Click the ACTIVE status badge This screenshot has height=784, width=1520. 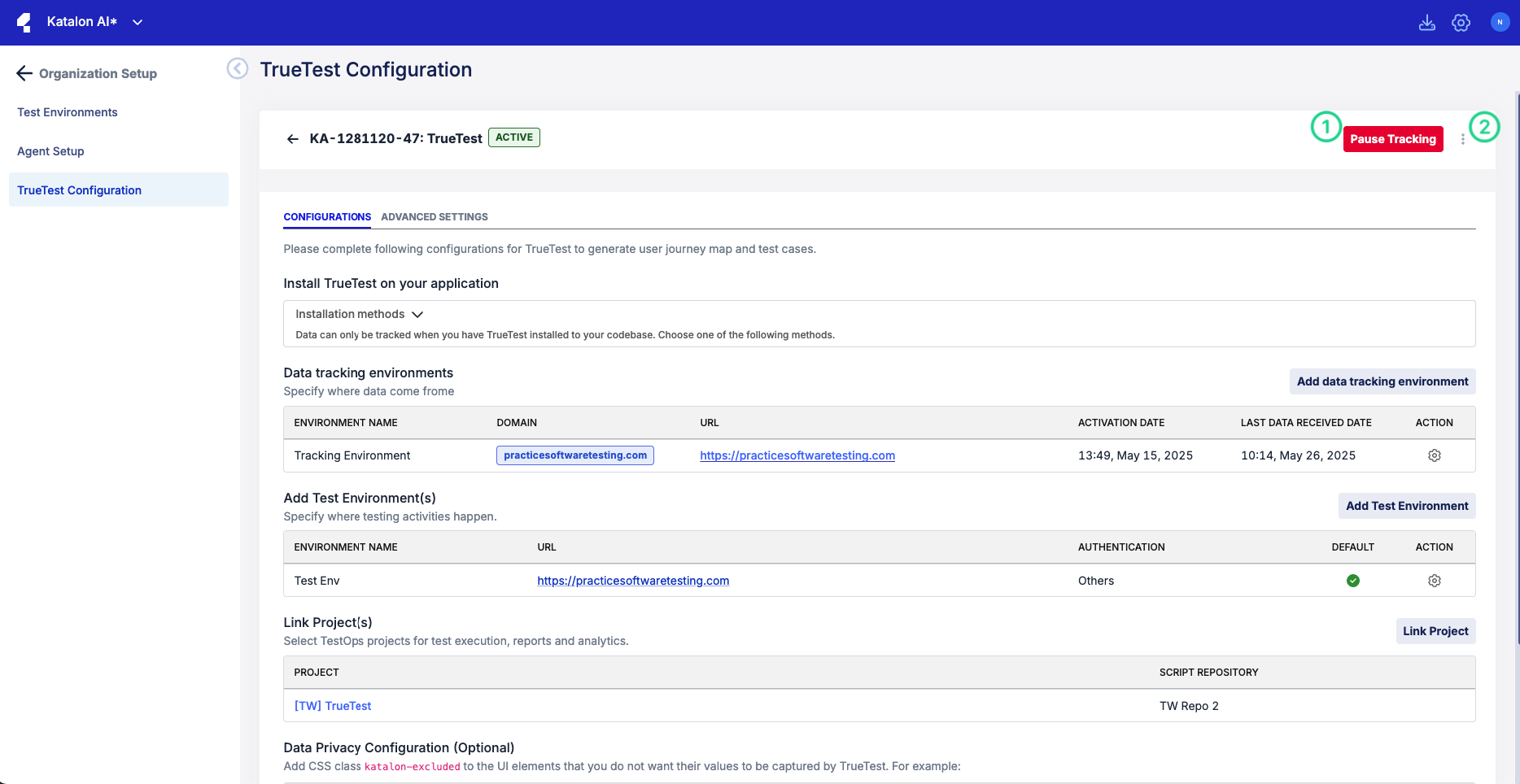[514, 137]
